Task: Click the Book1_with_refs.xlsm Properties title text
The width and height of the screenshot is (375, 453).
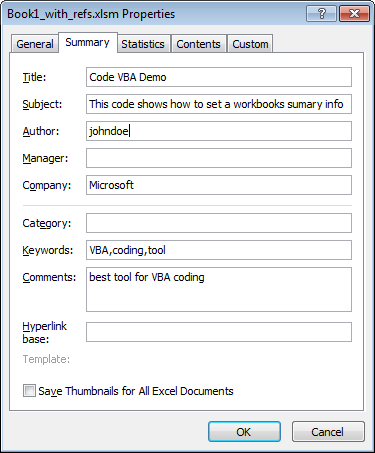Action: pyautogui.click(x=91, y=14)
